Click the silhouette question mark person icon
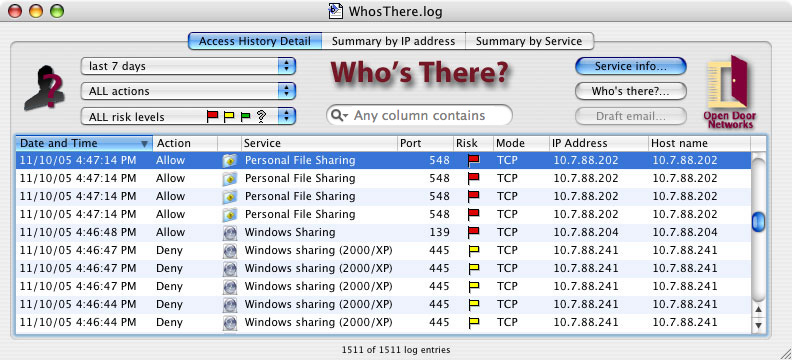792x360 pixels. [x=44, y=88]
